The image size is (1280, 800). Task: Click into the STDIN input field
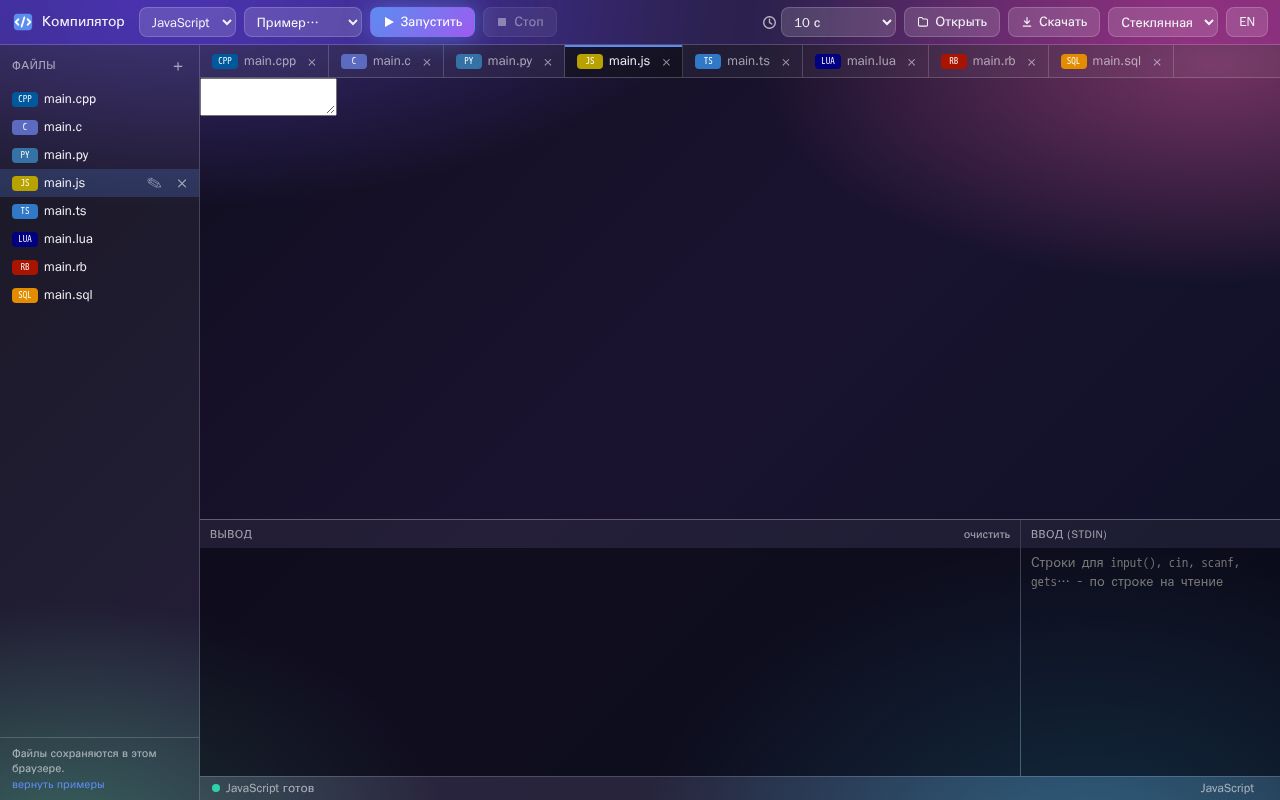click(x=1150, y=661)
